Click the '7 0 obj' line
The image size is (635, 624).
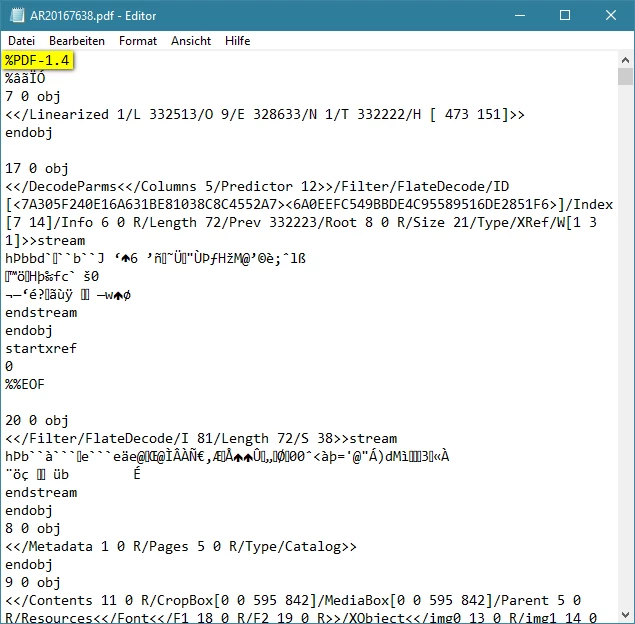point(33,96)
